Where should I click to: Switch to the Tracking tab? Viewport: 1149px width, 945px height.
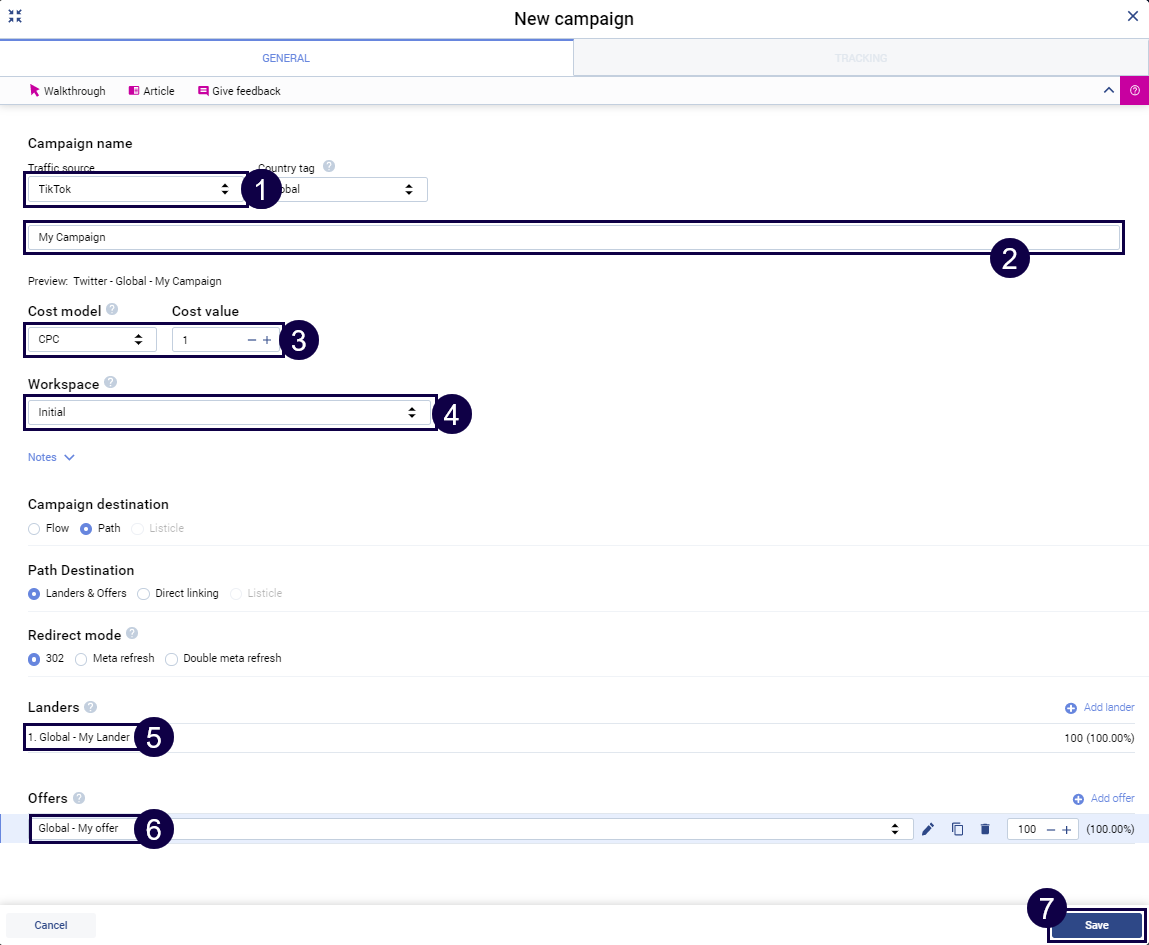click(860, 58)
